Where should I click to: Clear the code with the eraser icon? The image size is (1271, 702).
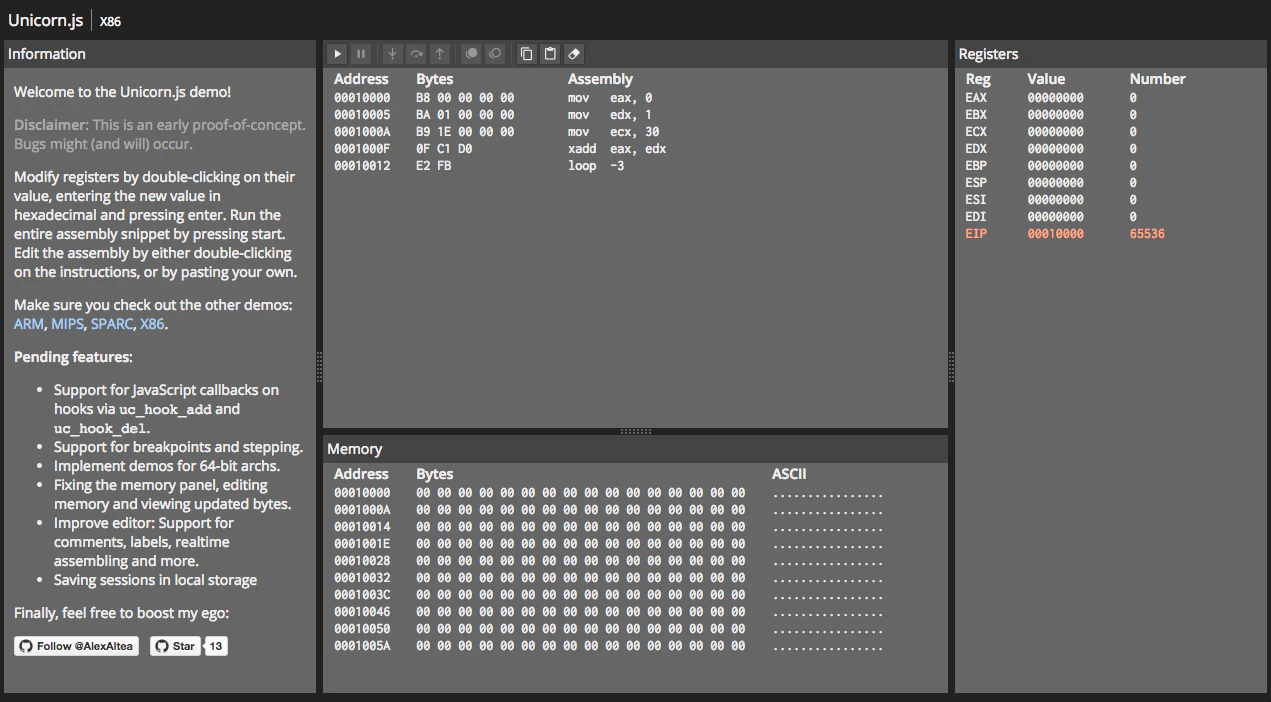click(x=574, y=53)
